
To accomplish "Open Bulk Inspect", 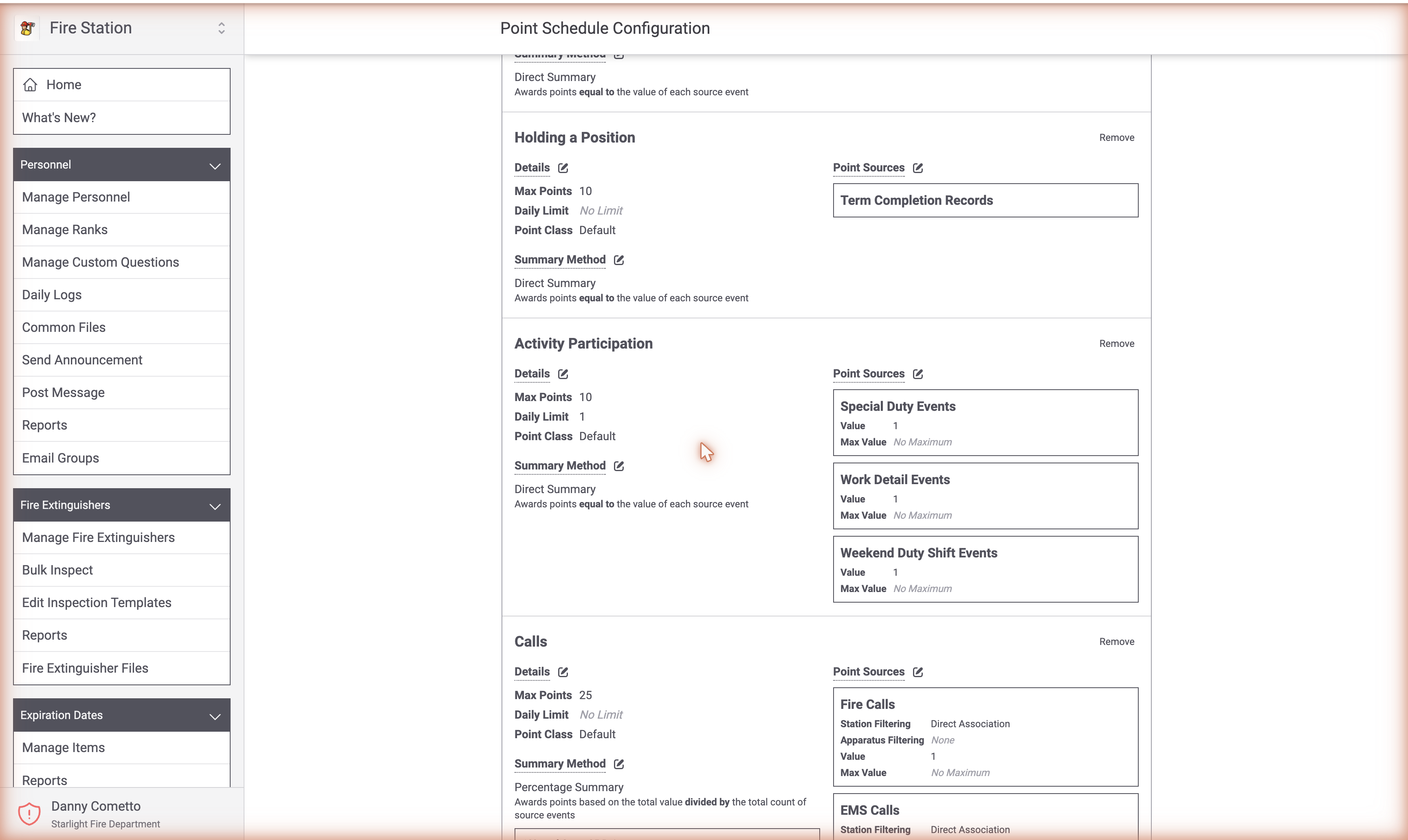I will point(122,570).
